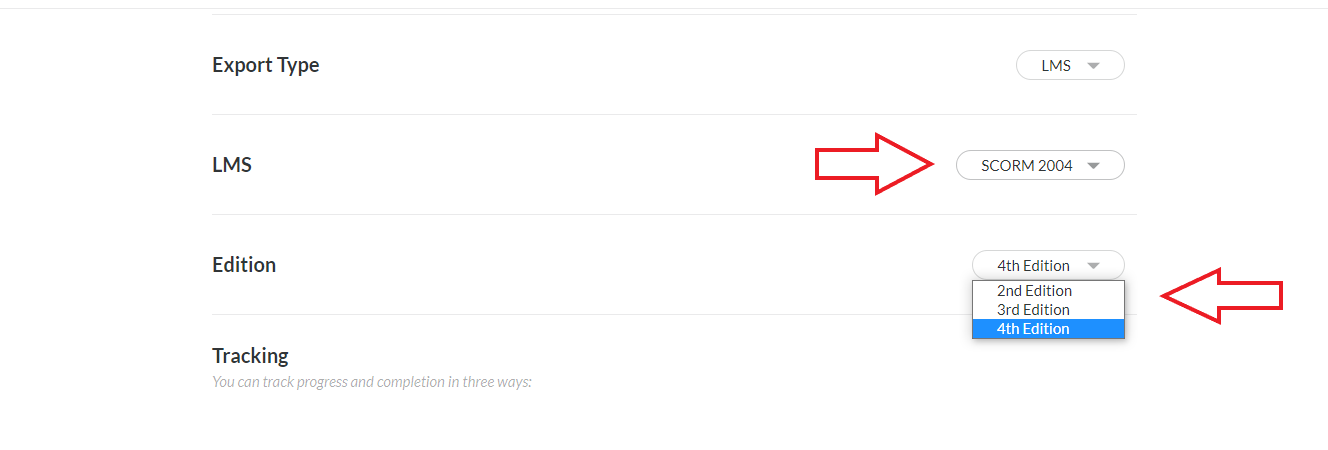Click the caret arrow in Export Type pill
Viewport: 1328px width, 450px height.
coord(1093,66)
